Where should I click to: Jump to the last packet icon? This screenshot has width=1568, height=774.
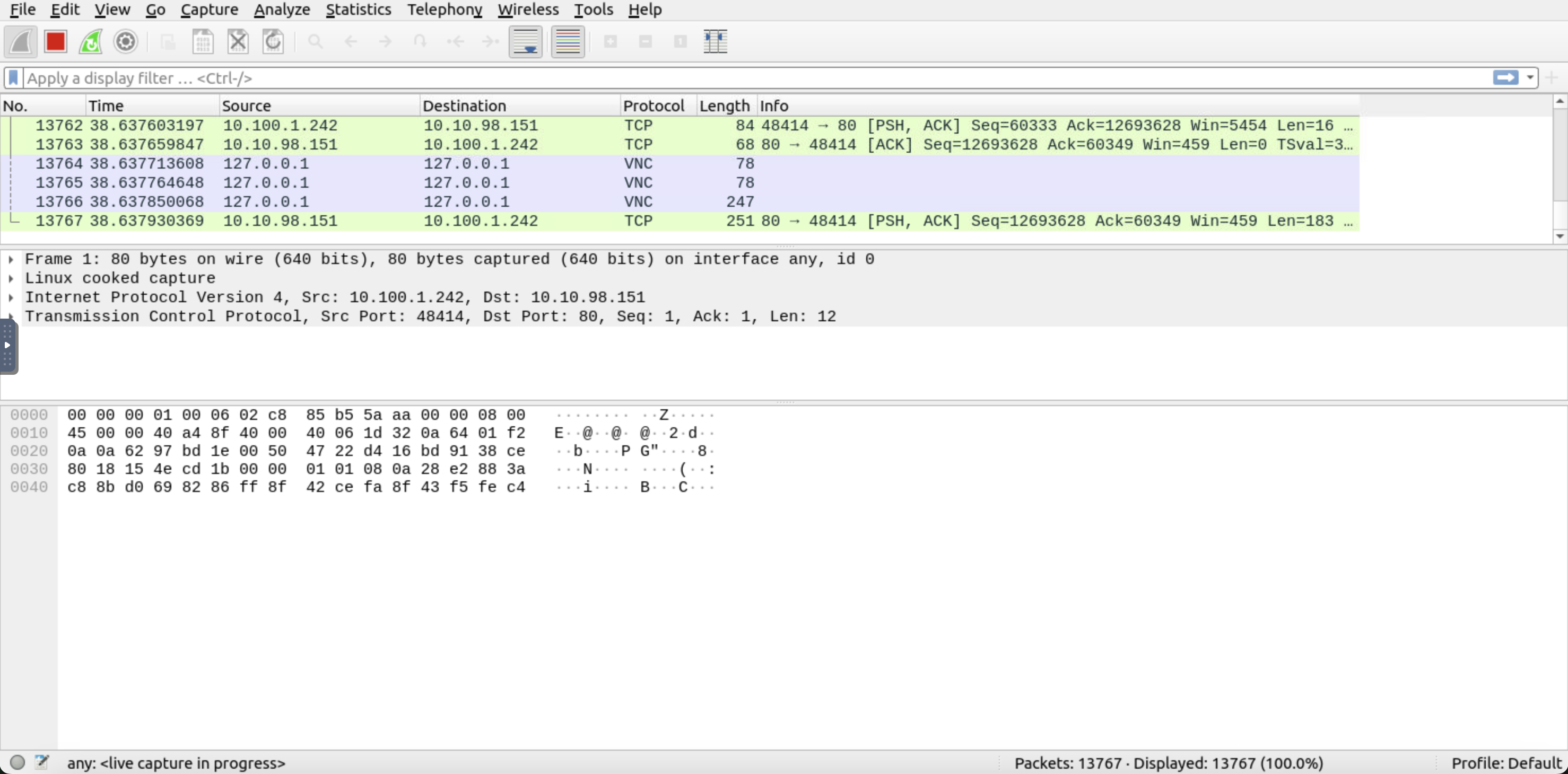click(x=491, y=42)
